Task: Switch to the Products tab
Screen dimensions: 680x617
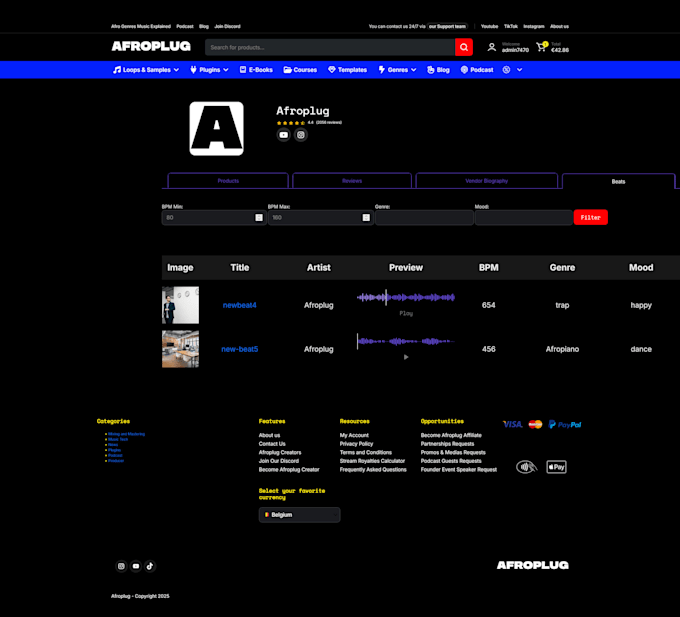Action: click(228, 180)
